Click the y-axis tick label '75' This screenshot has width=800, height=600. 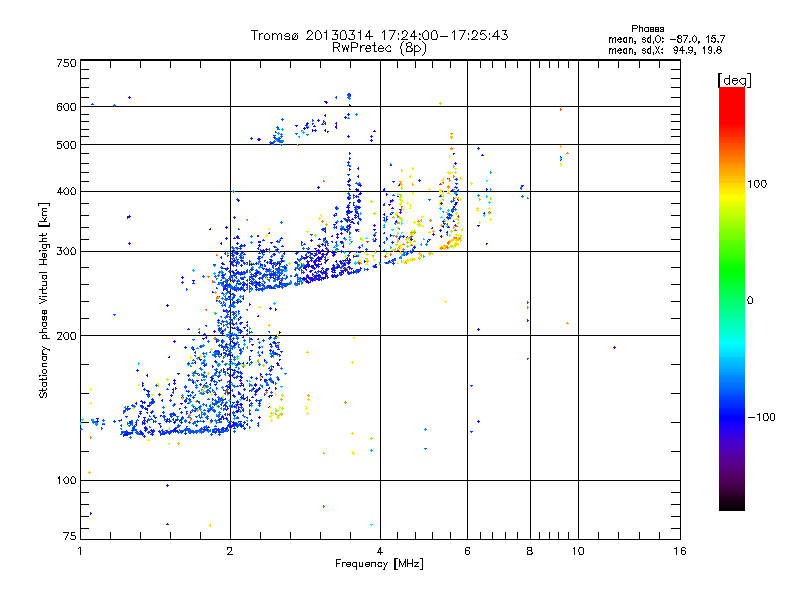69,536
